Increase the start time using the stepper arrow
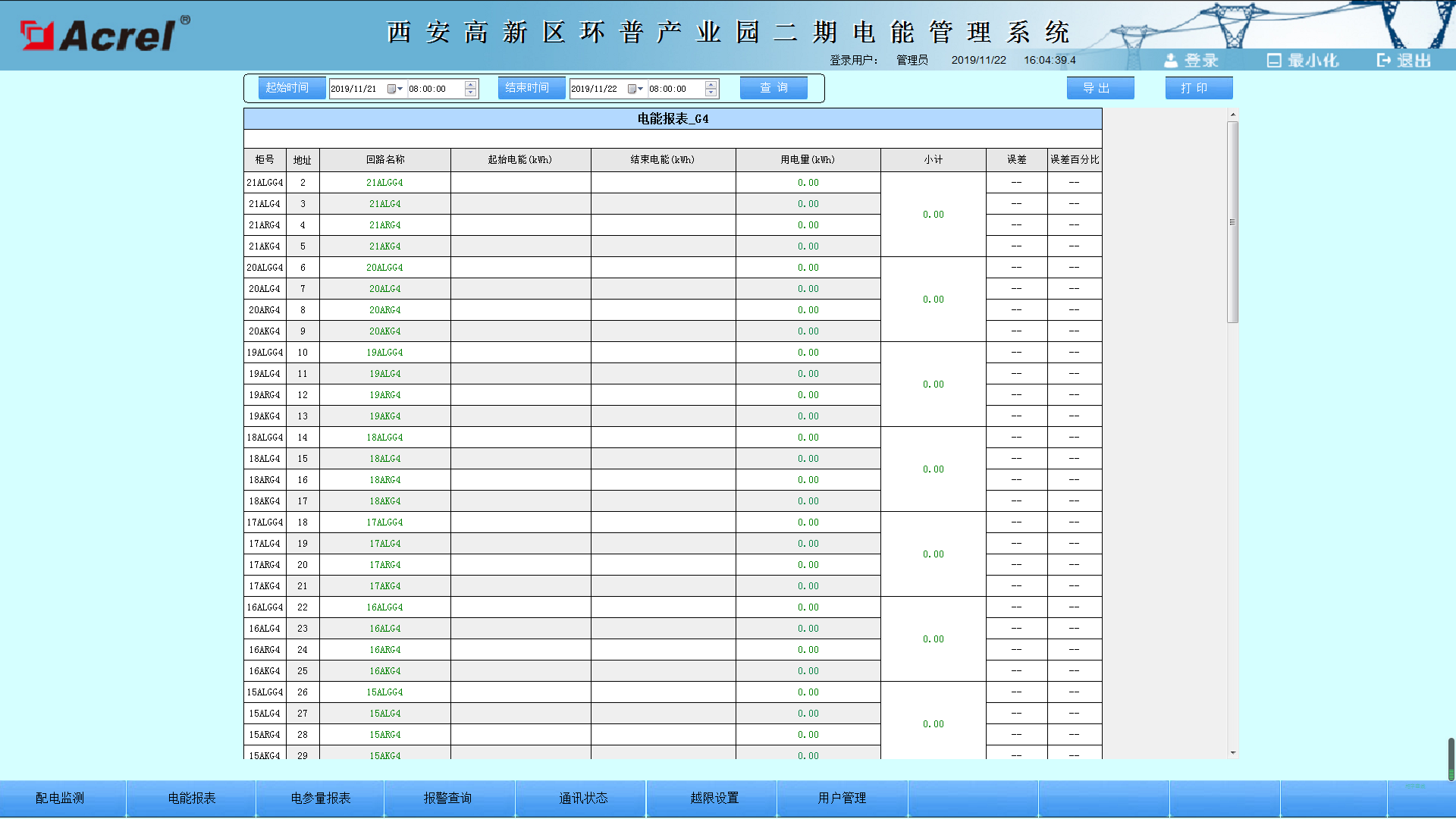The width and height of the screenshot is (1456, 819). point(470,83)
